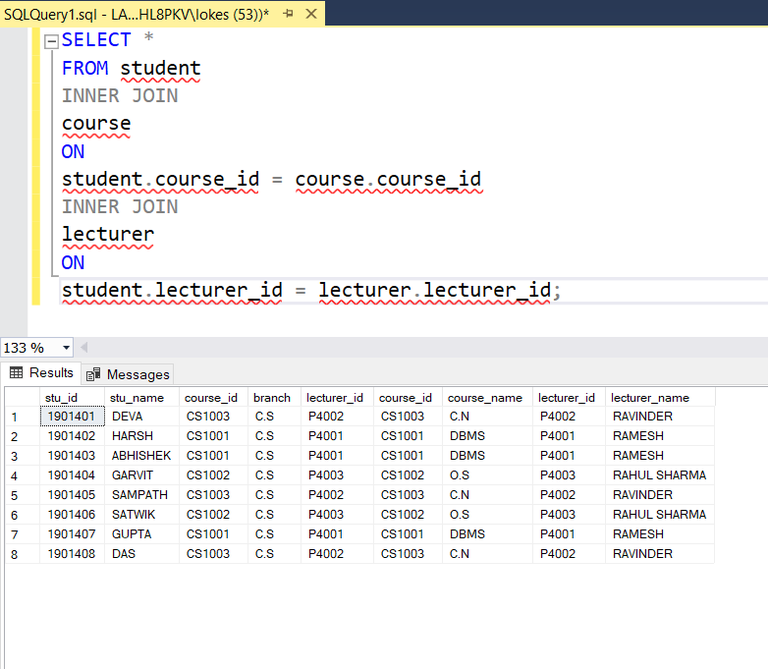Click the GUPTA student name cell

coord(142,534)
